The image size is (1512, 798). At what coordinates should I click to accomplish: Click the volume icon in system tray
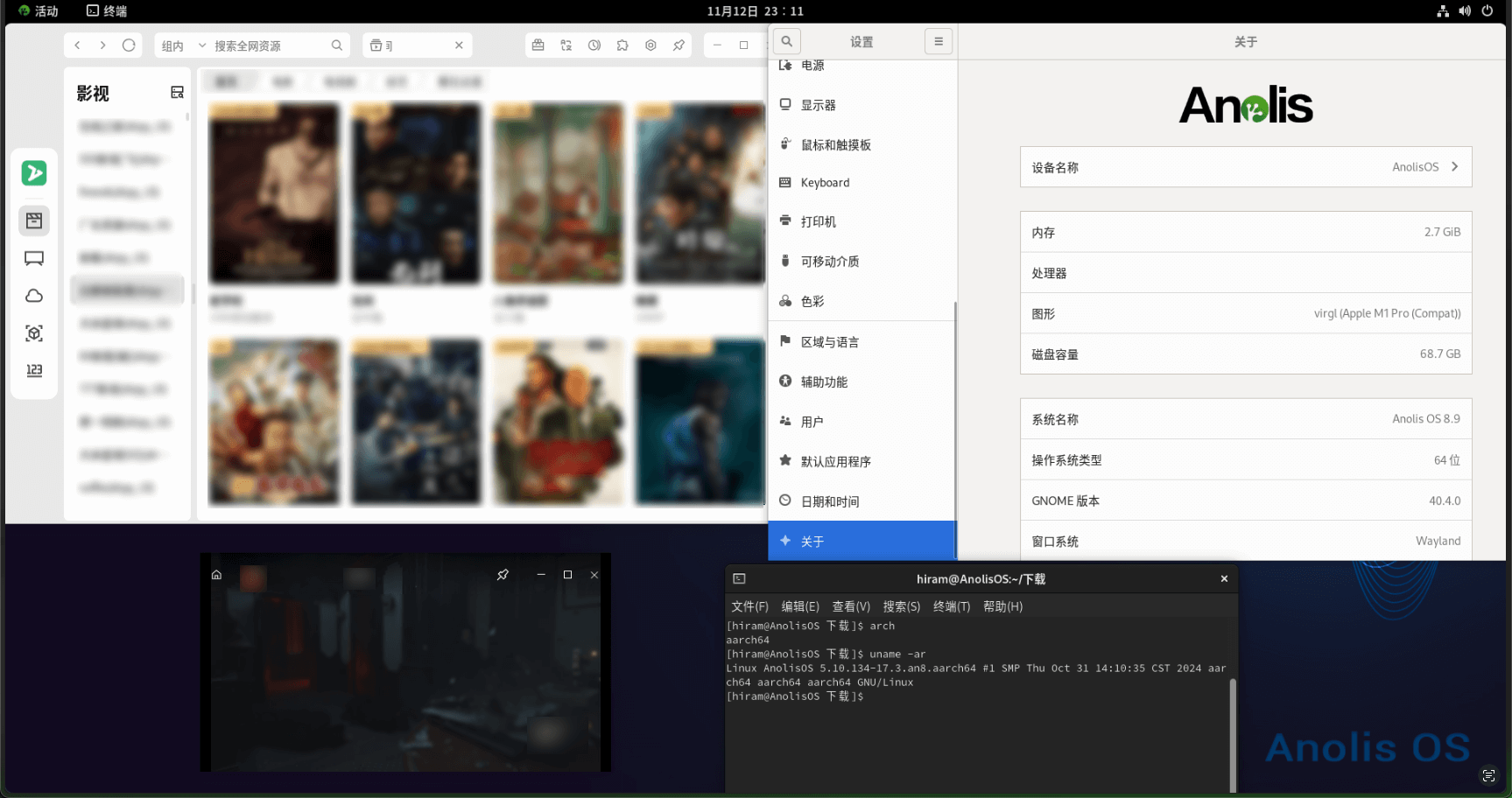click(x=1465, y=11)
